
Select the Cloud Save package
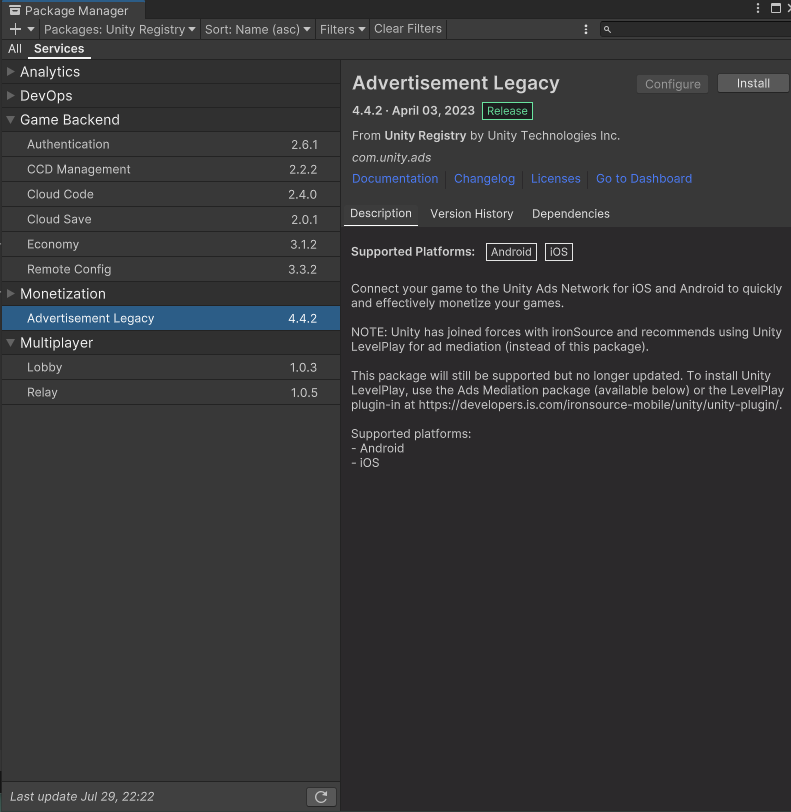pos(170,220)
